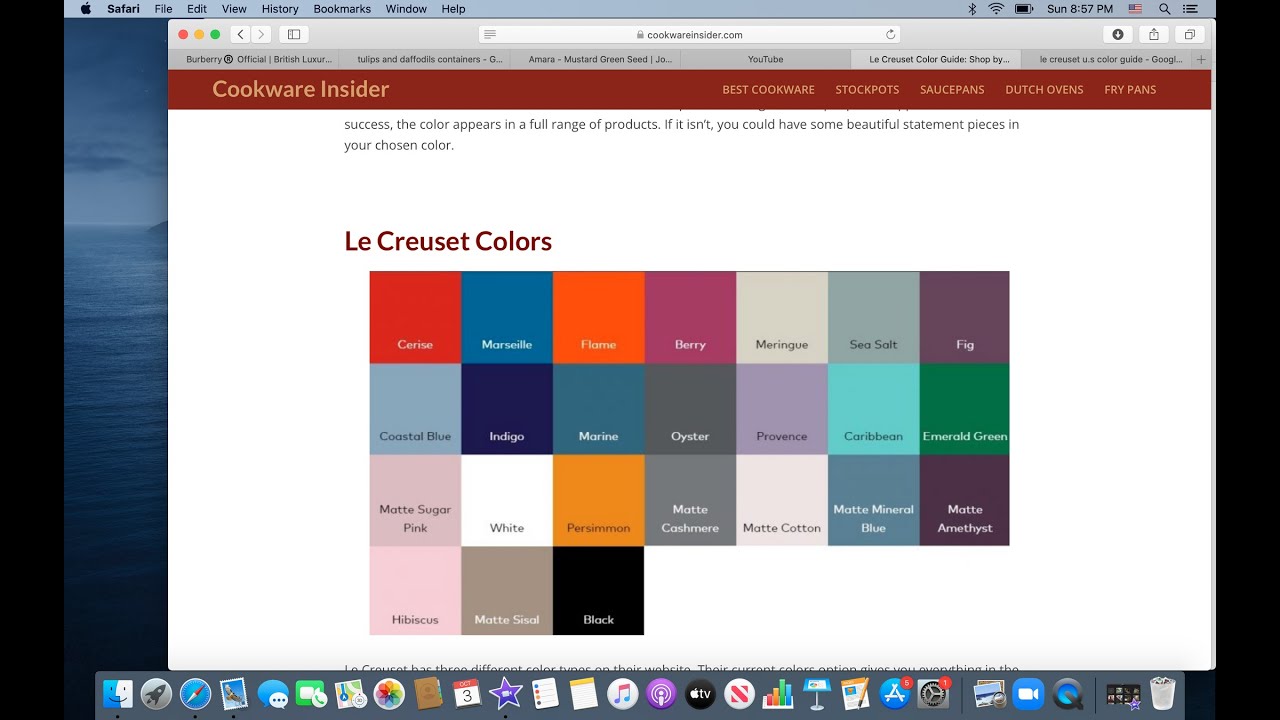Switch to Burberry Official tab
This screenshot has height=720, width=1280.
tap(254, 59)
